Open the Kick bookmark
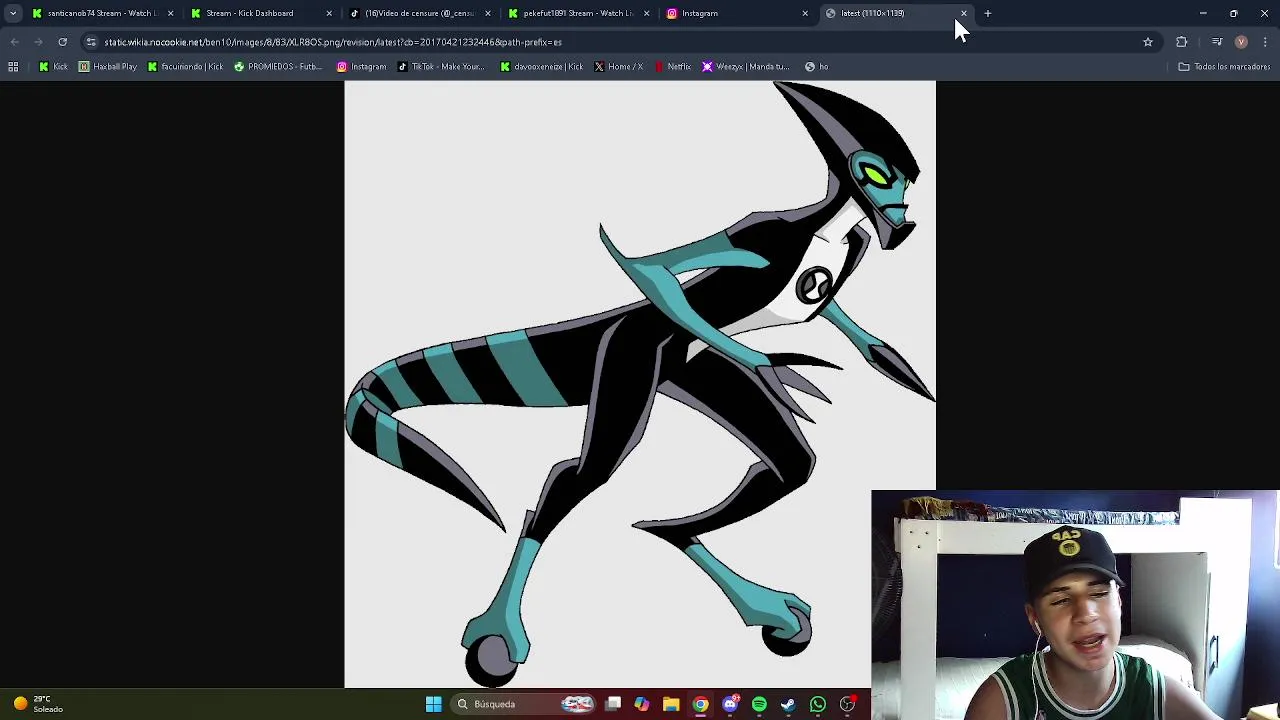 click(53, 67)
